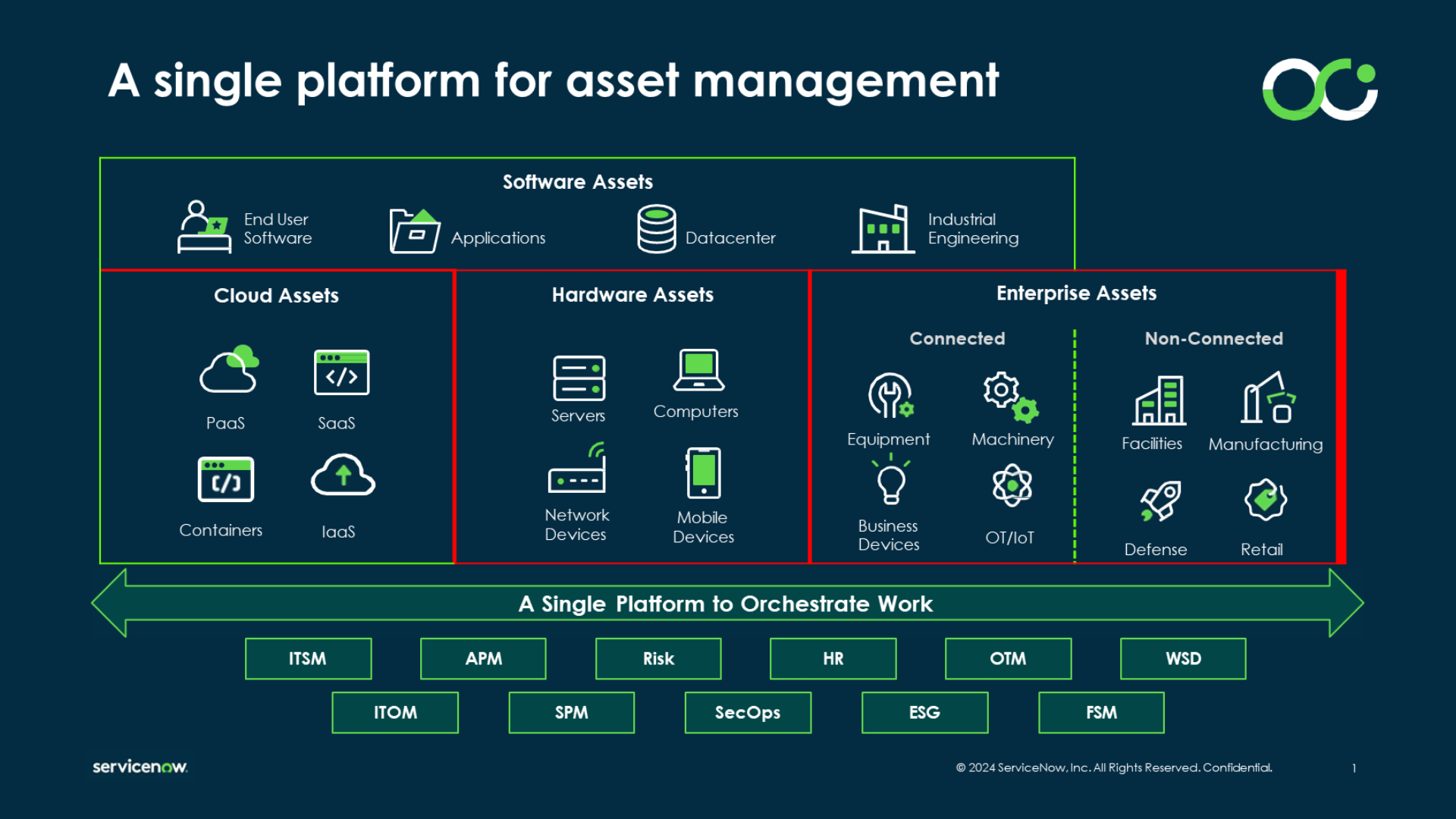Image resolution: width=1456 pixels, height=819 pixels.
Task: Select the SaaS code window icon
Action: click(342, 372)
